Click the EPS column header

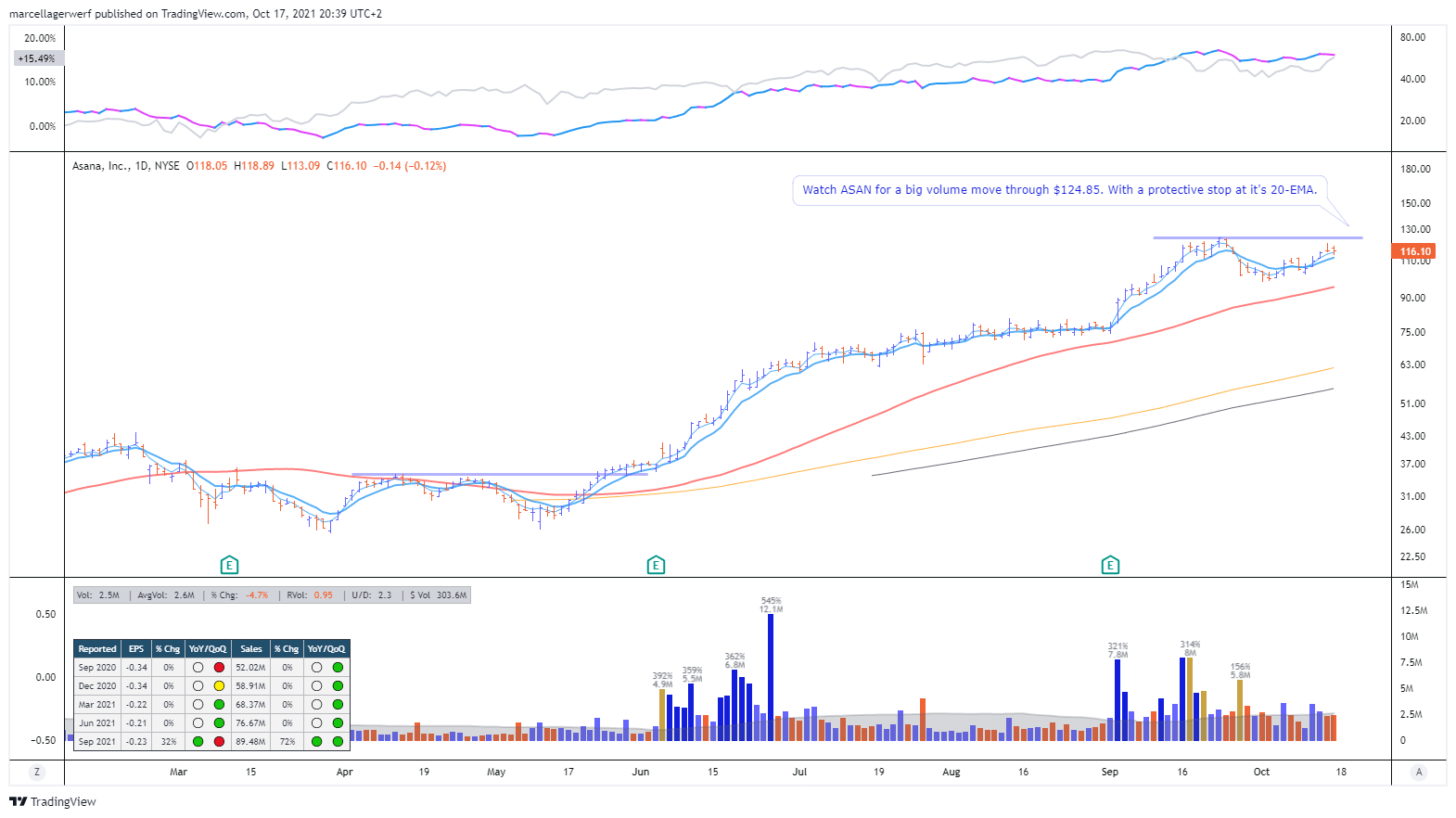click(x=136, y=649)
